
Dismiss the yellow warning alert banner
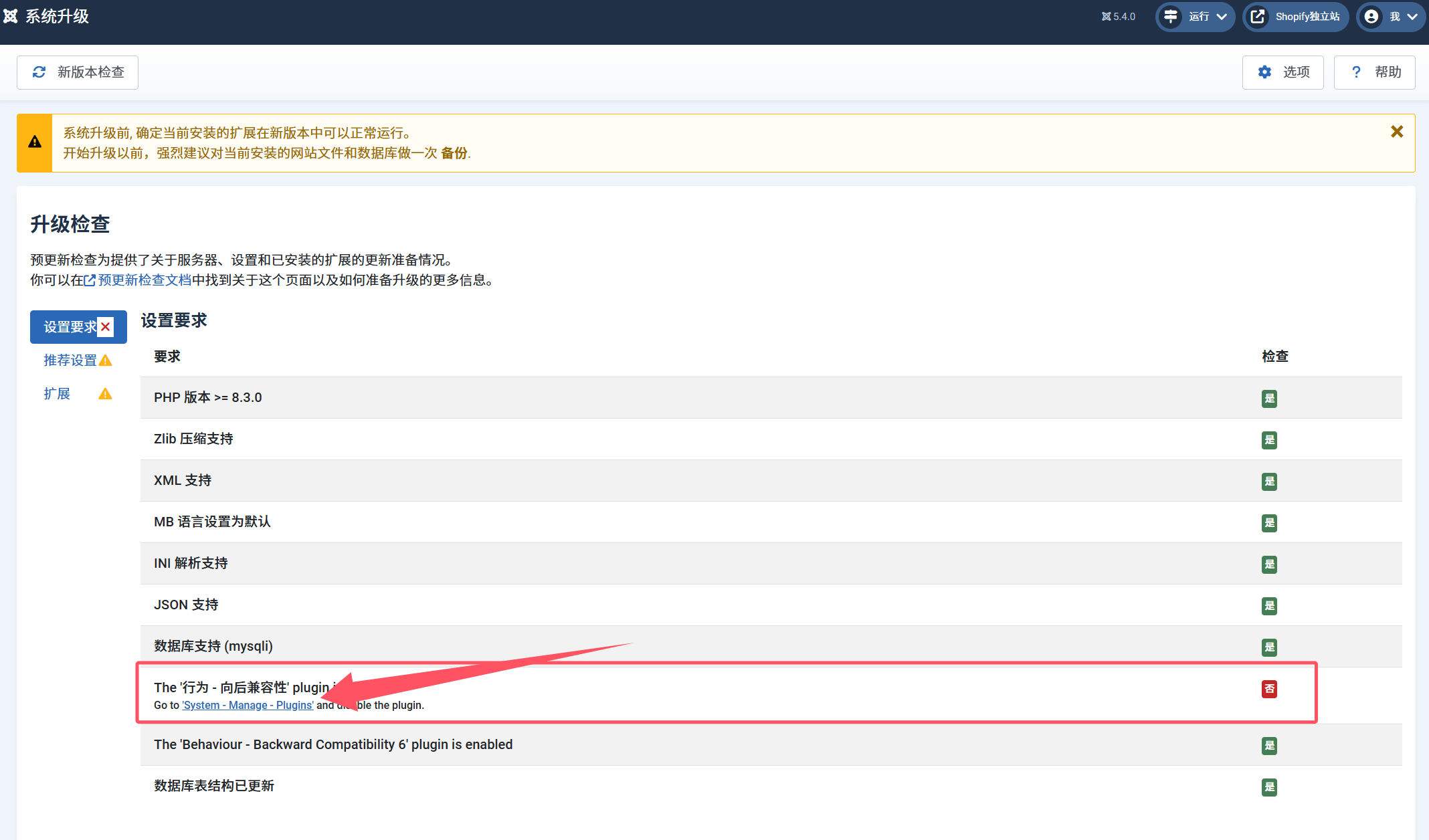click(1397, 132)
